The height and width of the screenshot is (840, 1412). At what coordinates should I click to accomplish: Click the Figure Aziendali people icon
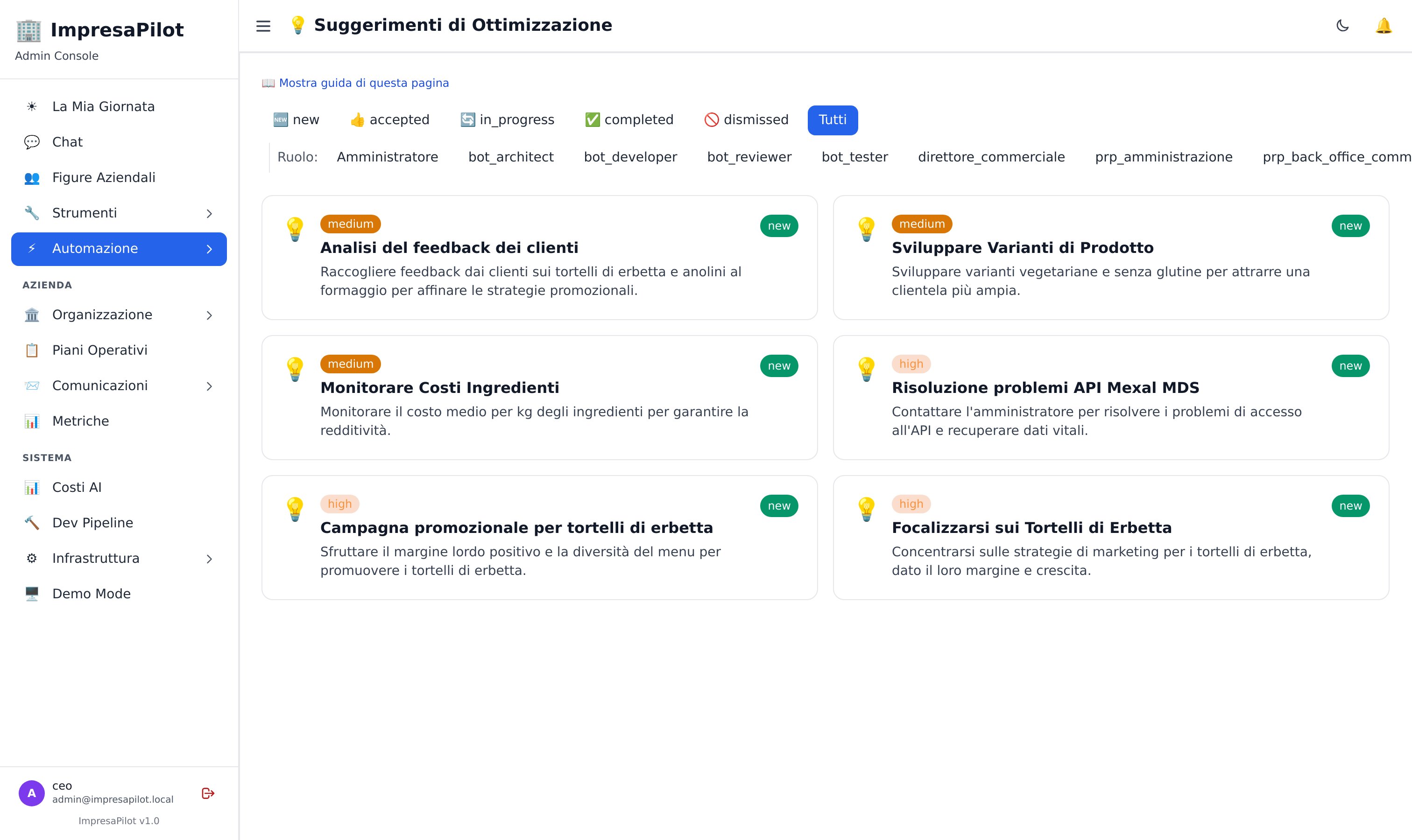point(32,178)
